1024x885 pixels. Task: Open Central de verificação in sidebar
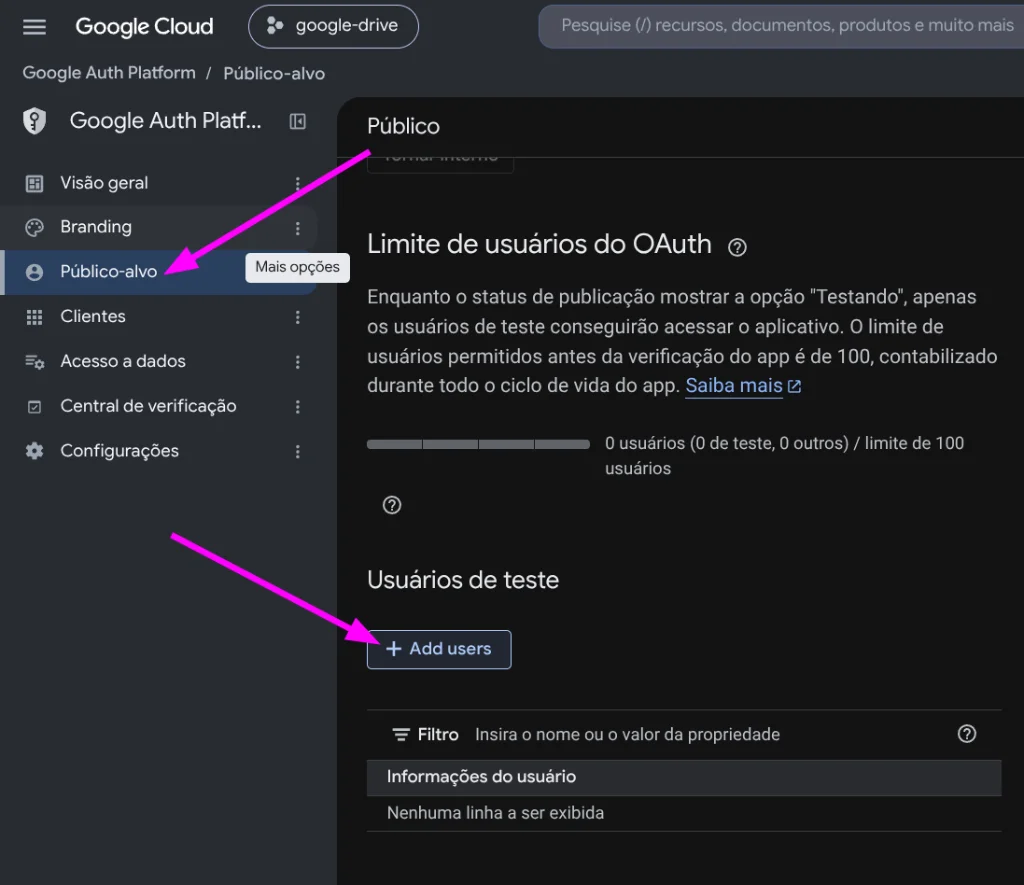coord(148,406)
